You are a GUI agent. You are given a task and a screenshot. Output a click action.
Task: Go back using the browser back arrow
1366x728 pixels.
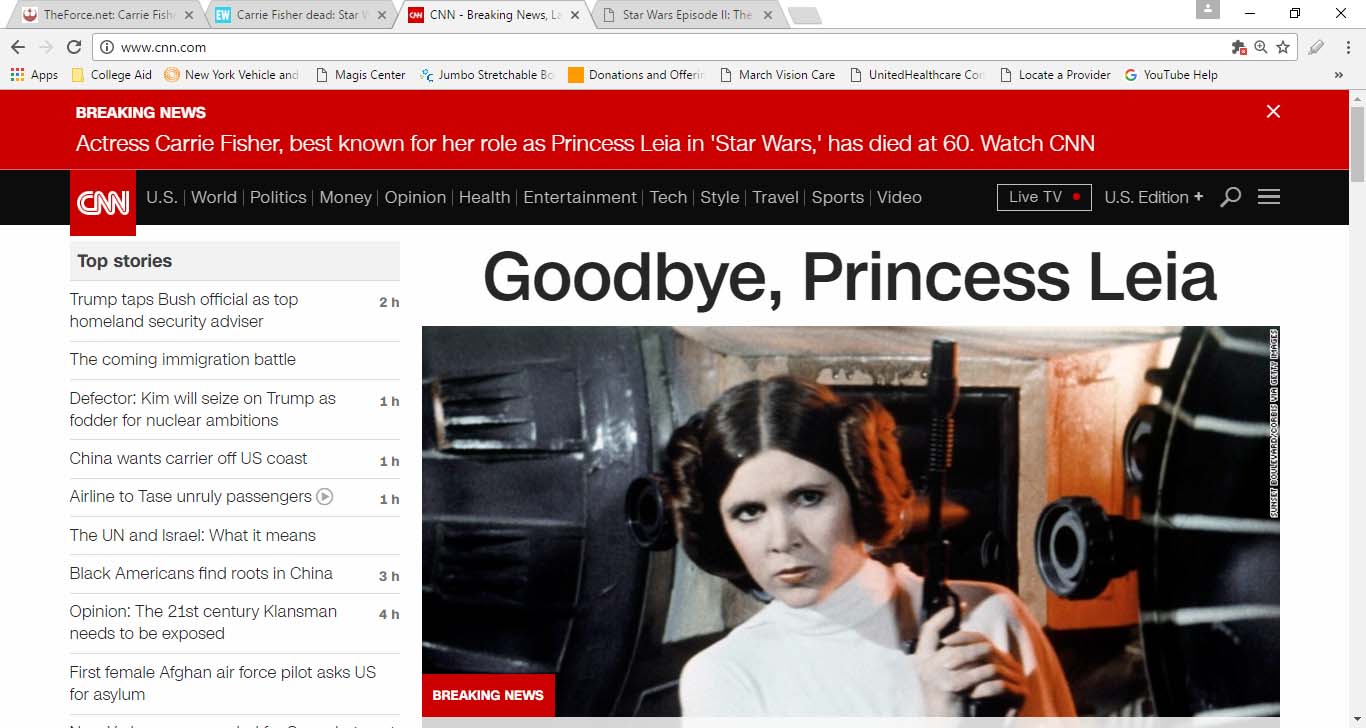[x=18, y=47]
